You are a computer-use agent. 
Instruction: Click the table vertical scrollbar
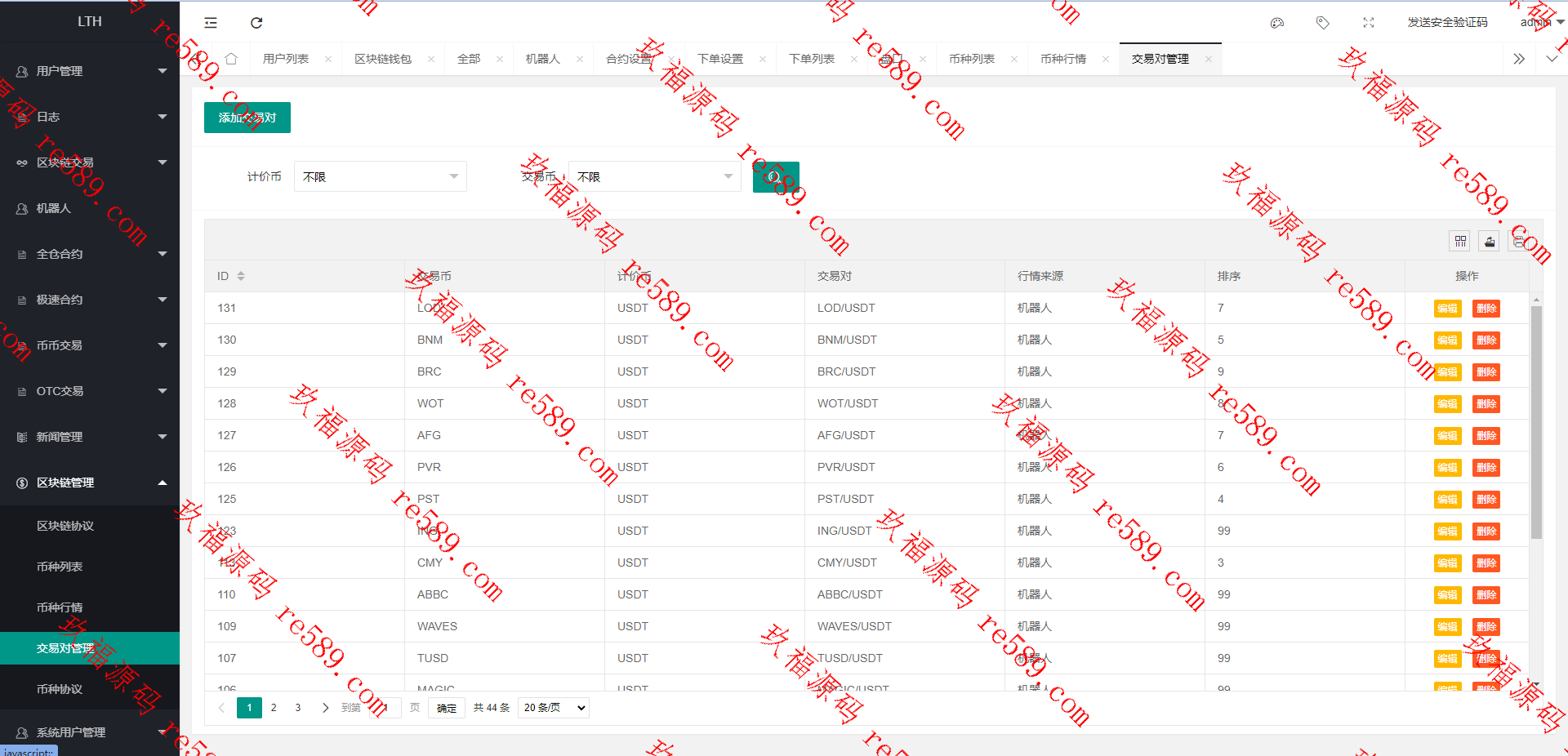coord(1536,422)
